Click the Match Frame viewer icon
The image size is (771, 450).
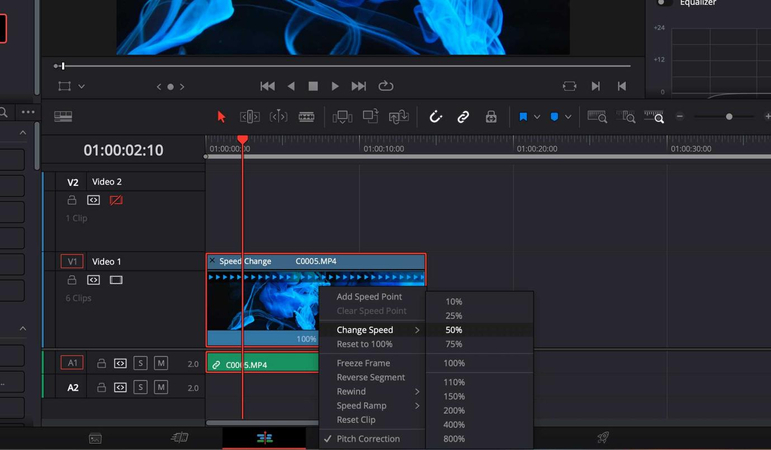(569, 86)
